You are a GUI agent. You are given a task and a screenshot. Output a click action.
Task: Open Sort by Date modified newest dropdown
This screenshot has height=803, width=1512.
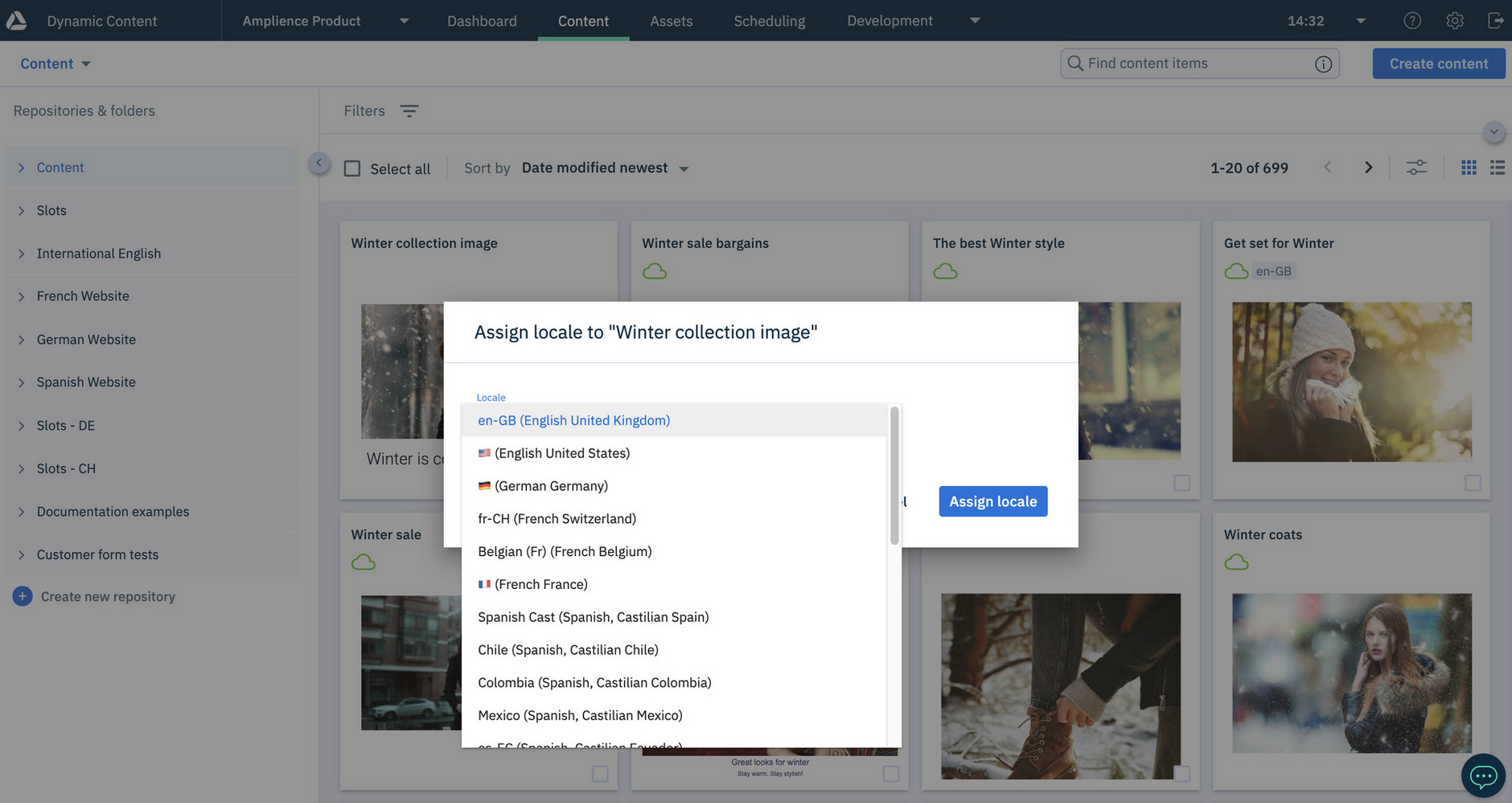point(605,167)
